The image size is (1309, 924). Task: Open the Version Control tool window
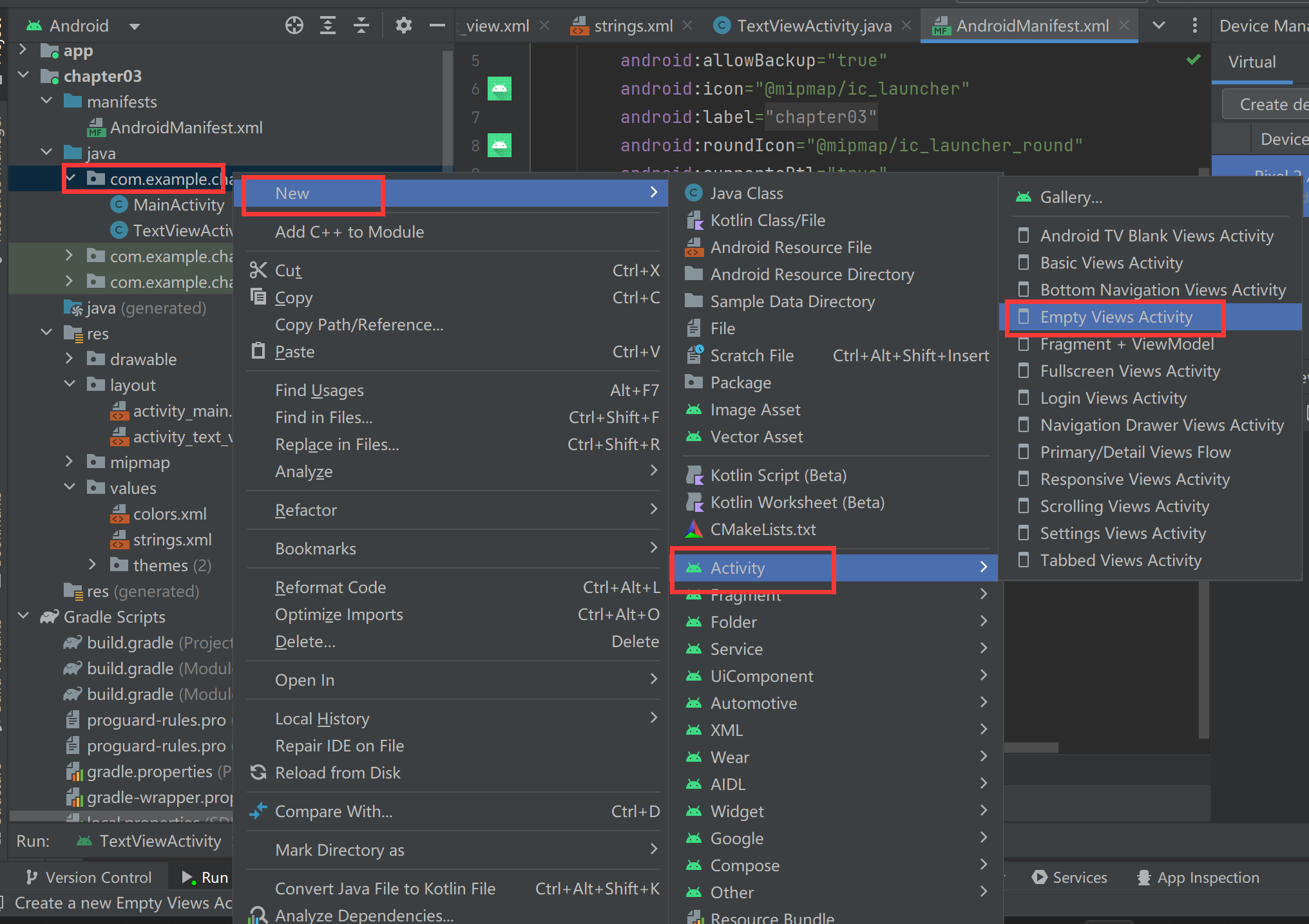(x=88, y=877)
